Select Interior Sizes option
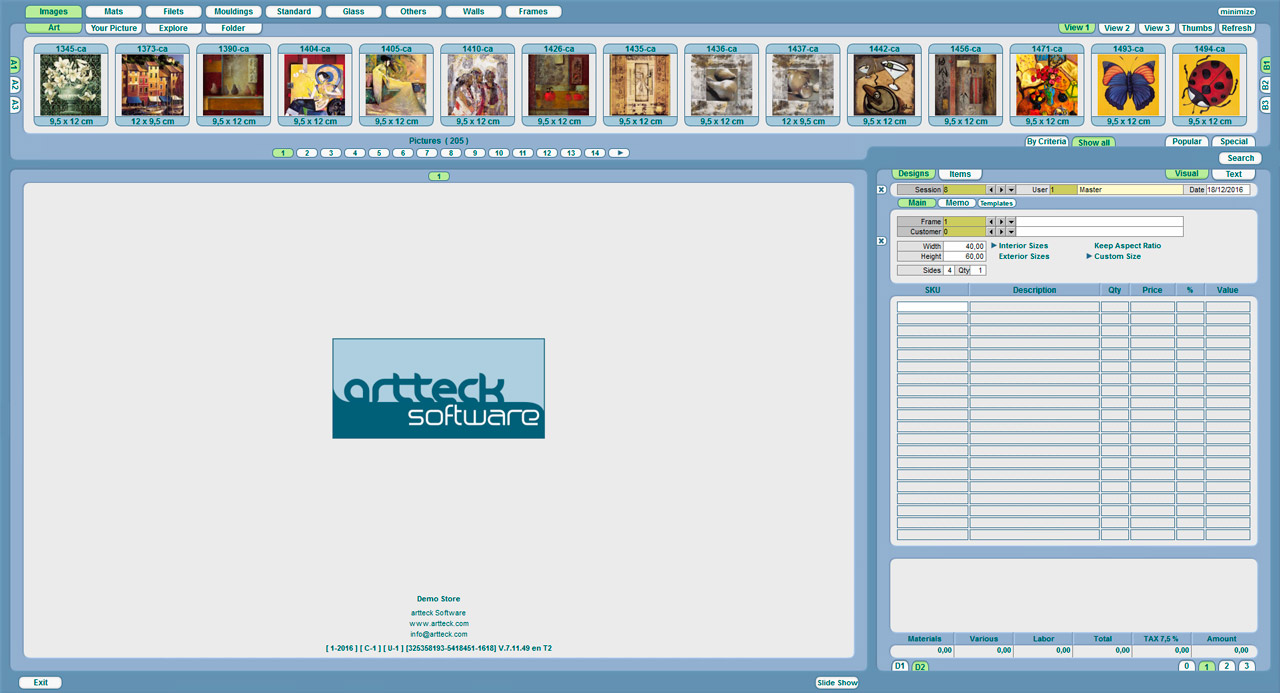 tap(1023, 245)
